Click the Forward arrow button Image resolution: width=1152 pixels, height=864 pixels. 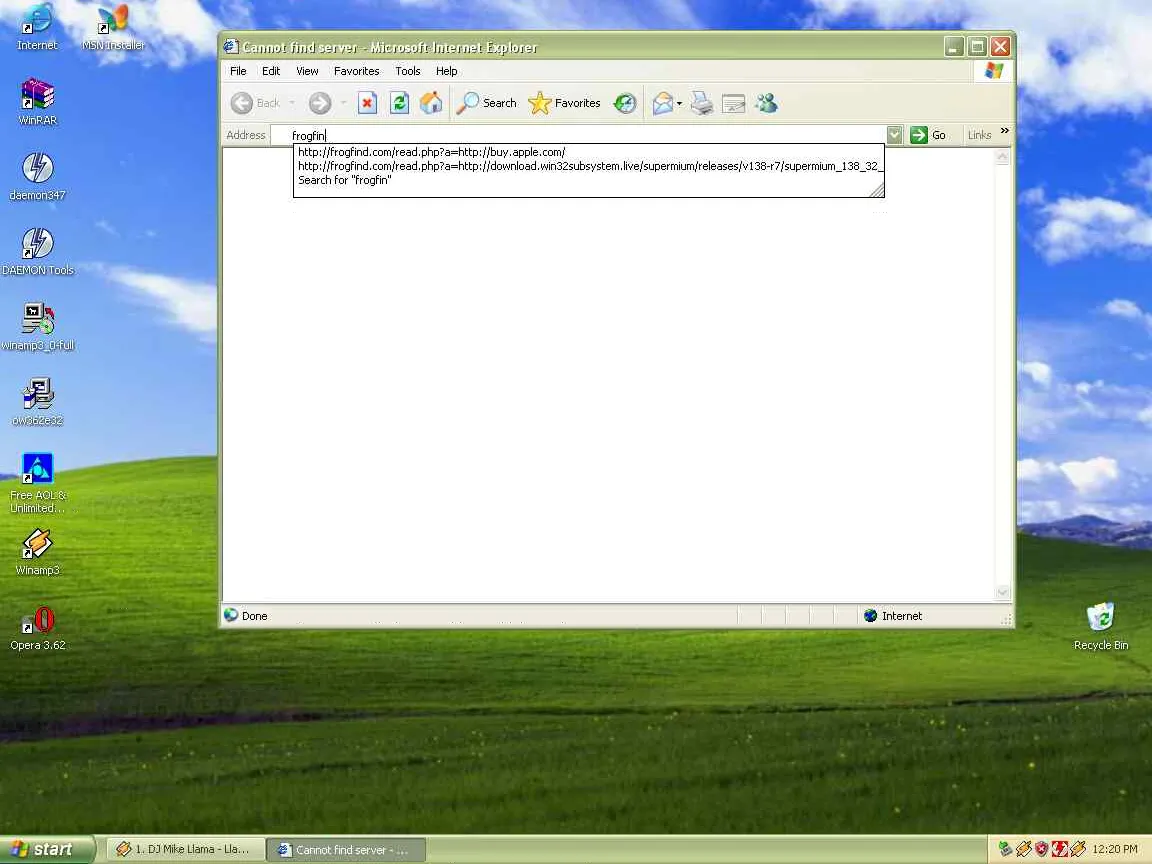320,103
